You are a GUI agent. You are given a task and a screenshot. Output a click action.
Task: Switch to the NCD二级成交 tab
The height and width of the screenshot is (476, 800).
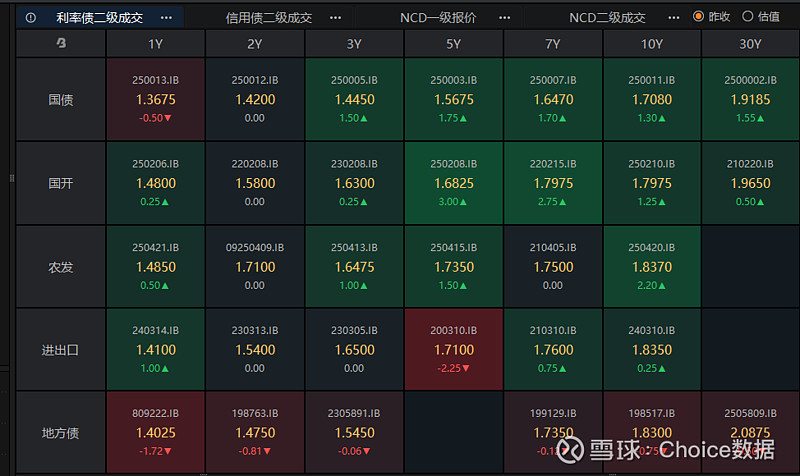click(x=607, y=18)
